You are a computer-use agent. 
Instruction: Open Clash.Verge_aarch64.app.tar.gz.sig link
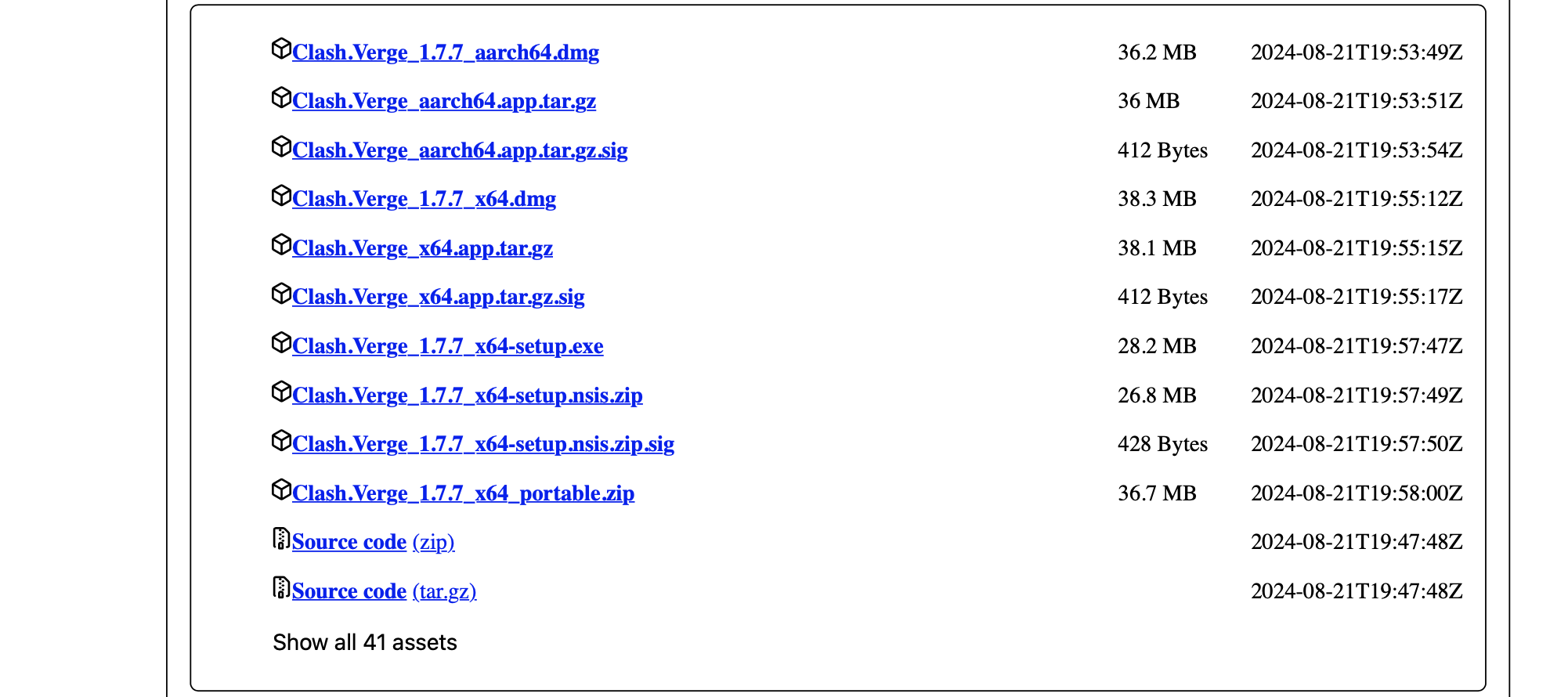(x=460, y=150)
